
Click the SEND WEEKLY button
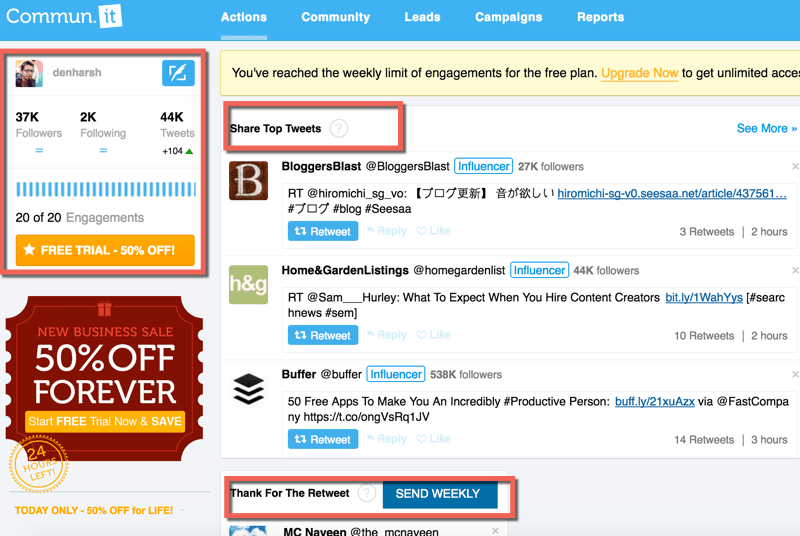440,494
